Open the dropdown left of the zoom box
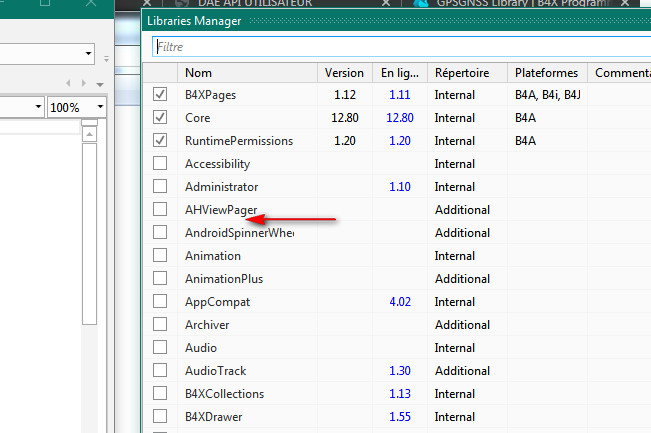 coord(38,107)
